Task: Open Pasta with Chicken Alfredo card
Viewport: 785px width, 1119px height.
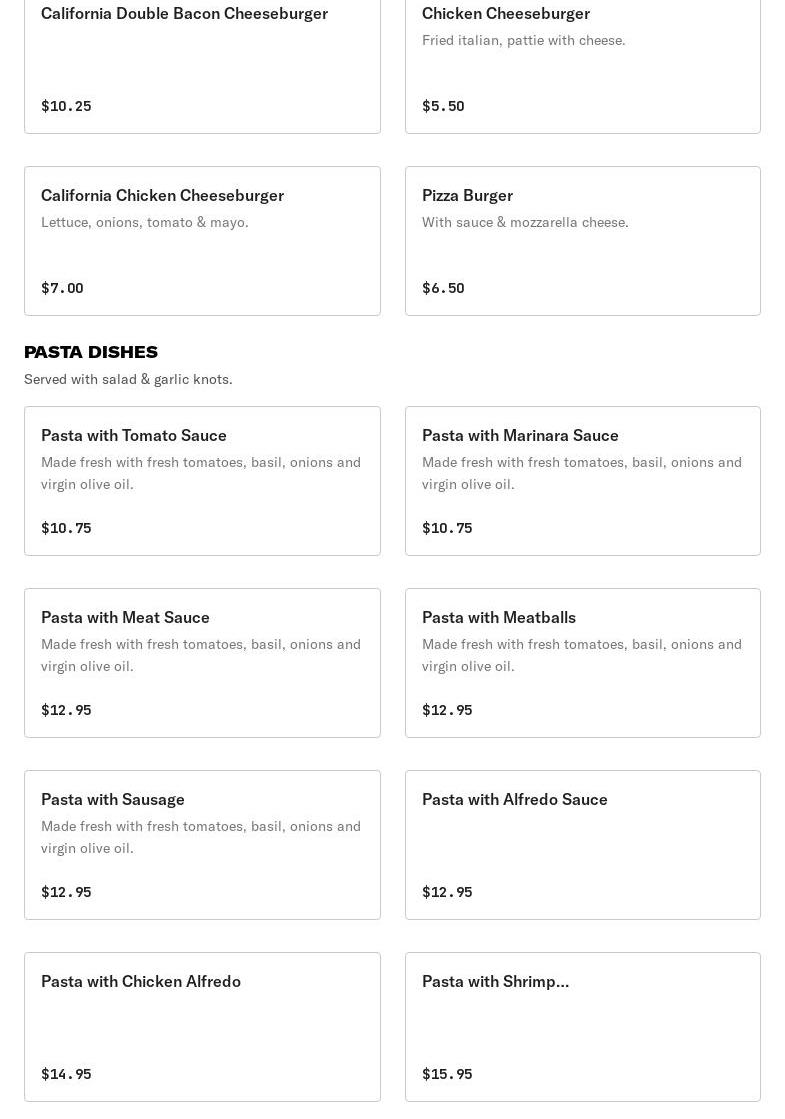Action: (202, 1027)
